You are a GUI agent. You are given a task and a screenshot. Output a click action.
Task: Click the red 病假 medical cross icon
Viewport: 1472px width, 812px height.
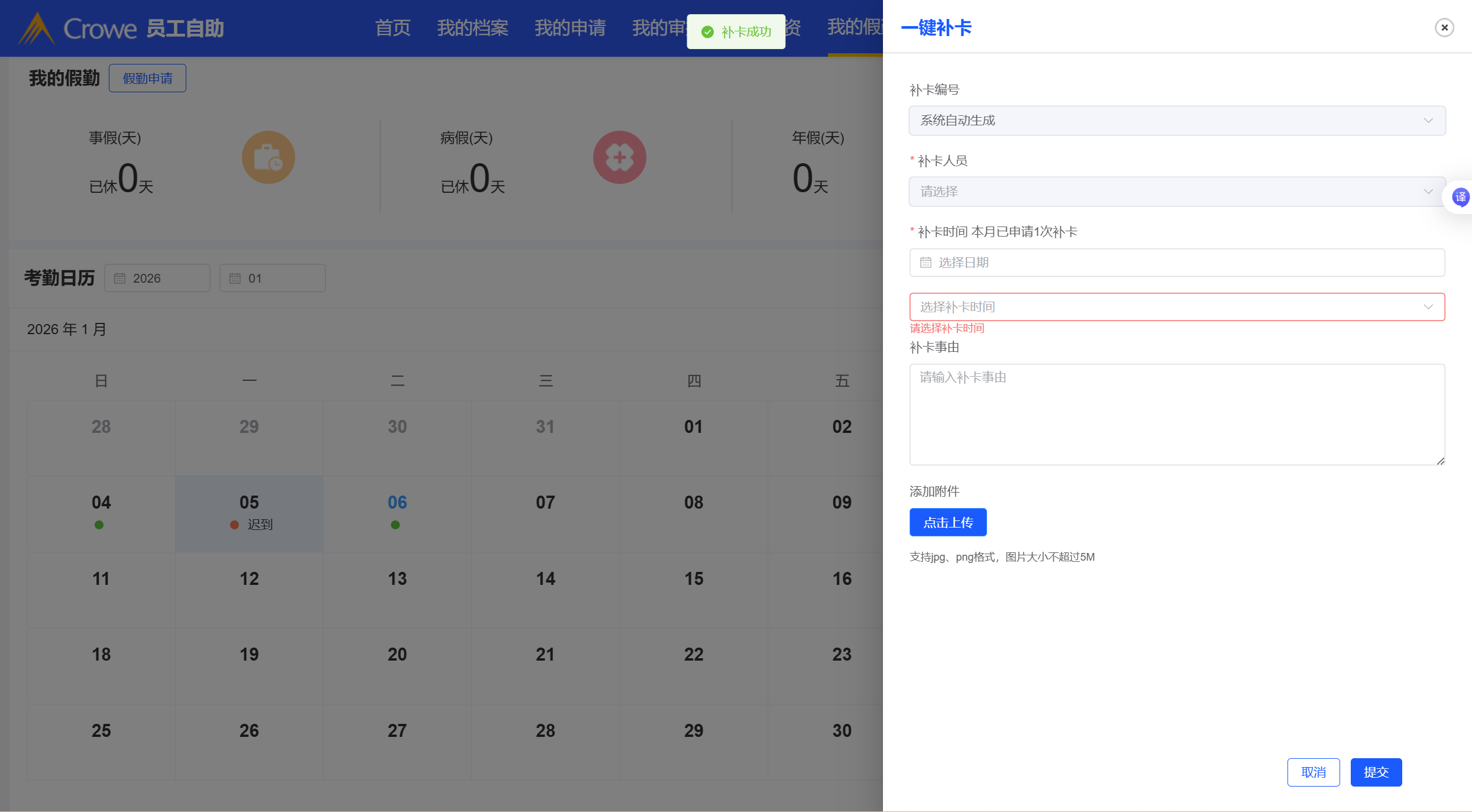pyautogui.click(x=619, y=157)
